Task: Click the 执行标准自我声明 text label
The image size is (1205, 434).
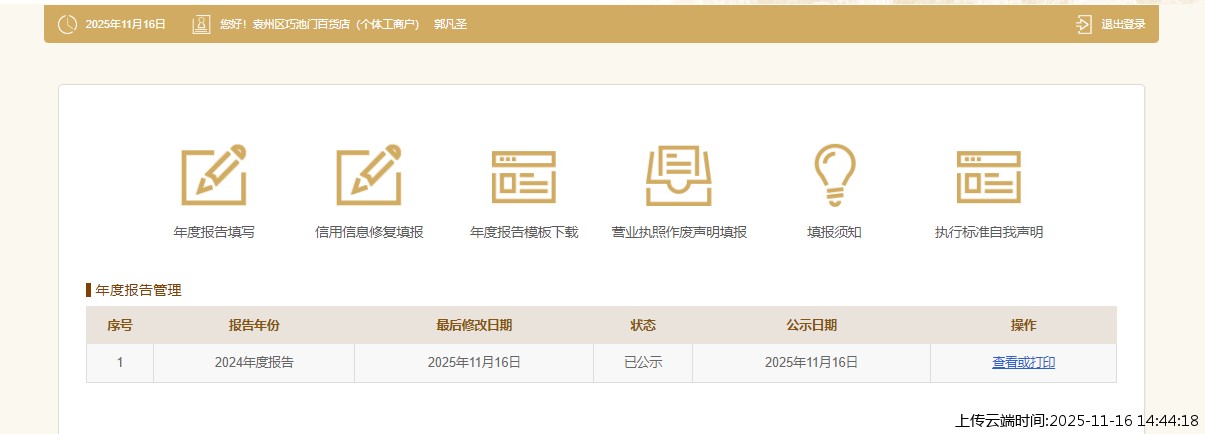Action: click(x=988, y=232)
